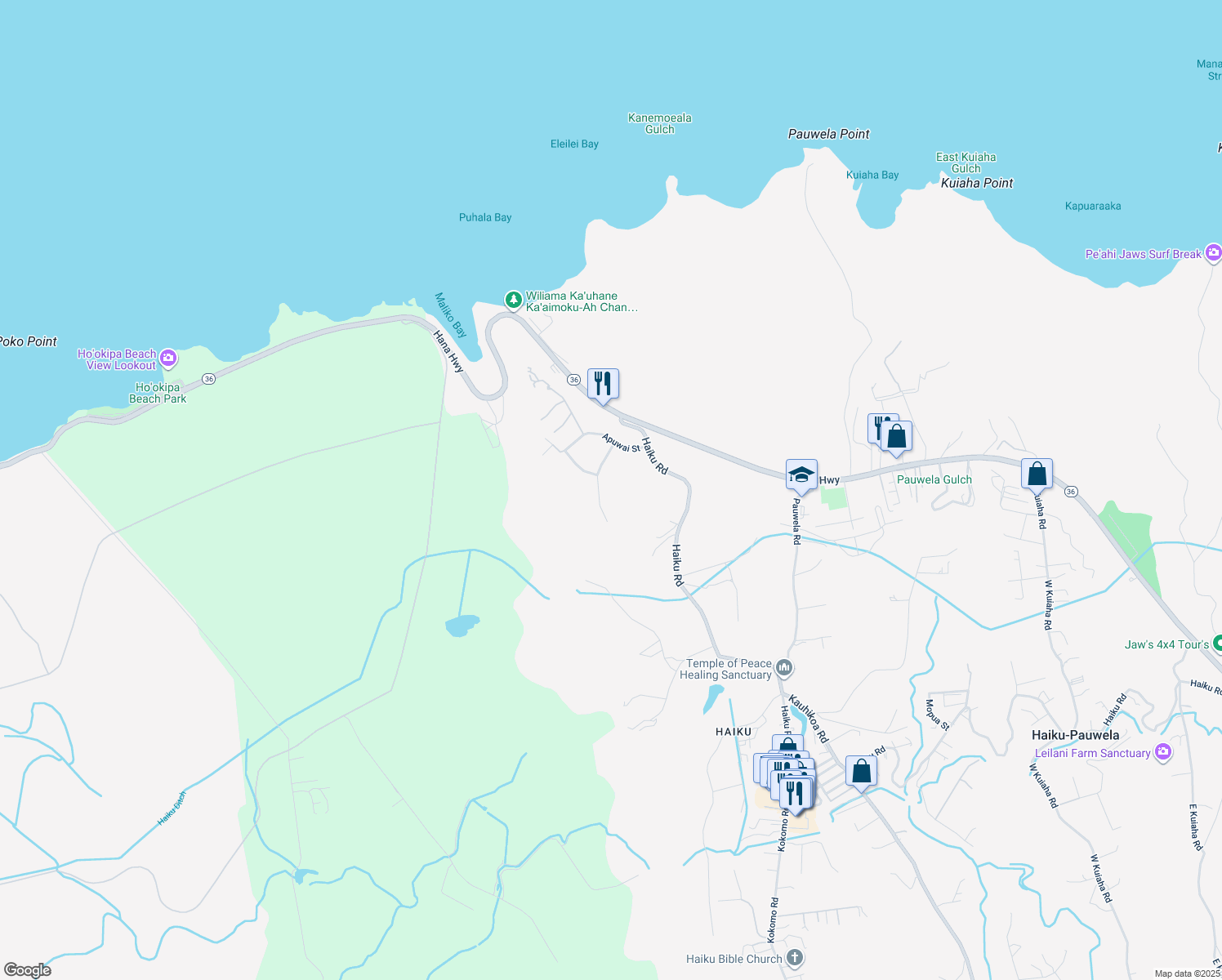Image resolution: width=1222 pixels, height=980 pixels.
Task: Click route 36 shield near Ho'okipa Beach Park
Action: click(209, 379)
